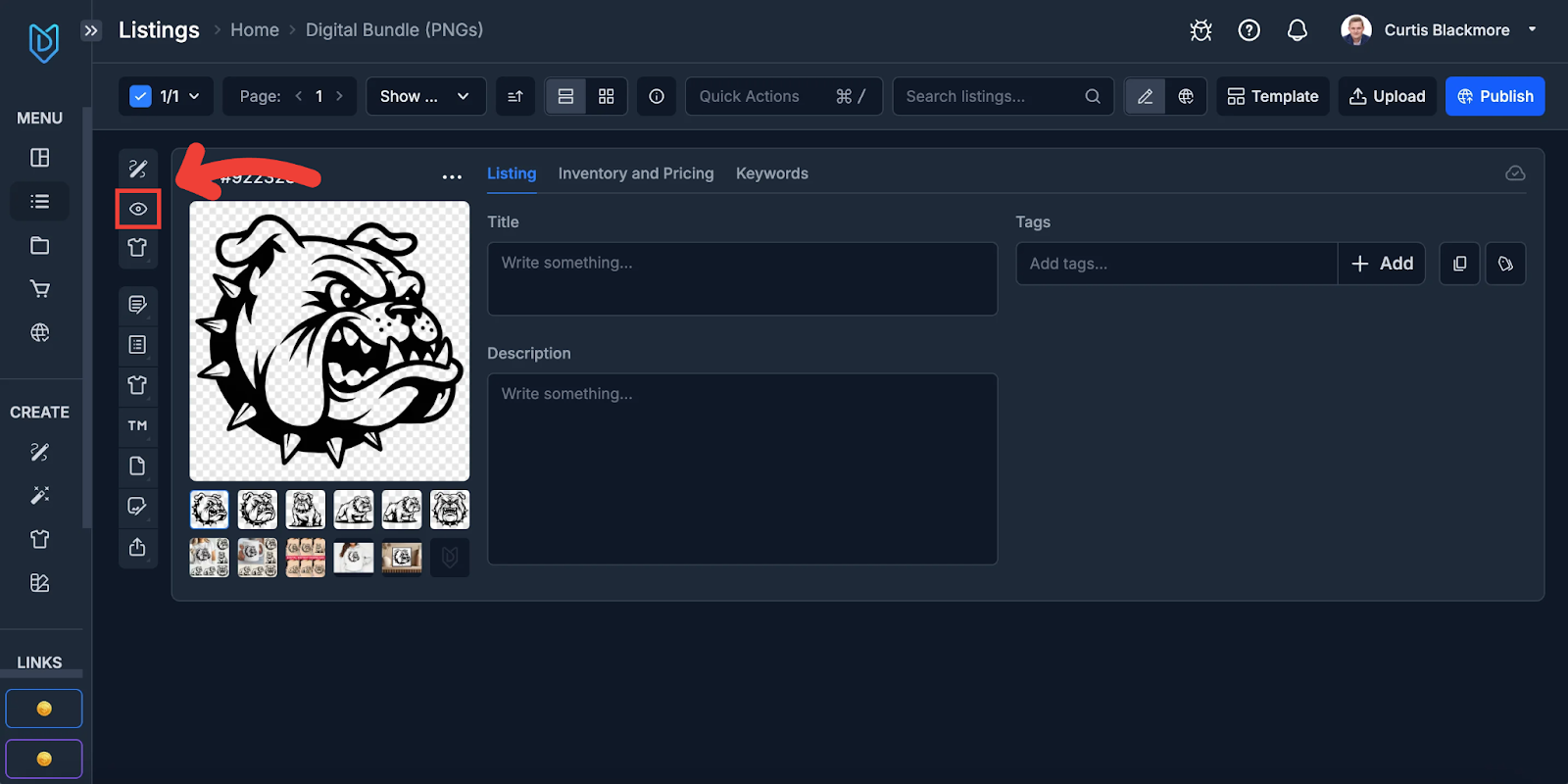This screenshot has height=784, width=1568.
Task: Click the cloud saved status icon
Action: (x=1515, y=173)
